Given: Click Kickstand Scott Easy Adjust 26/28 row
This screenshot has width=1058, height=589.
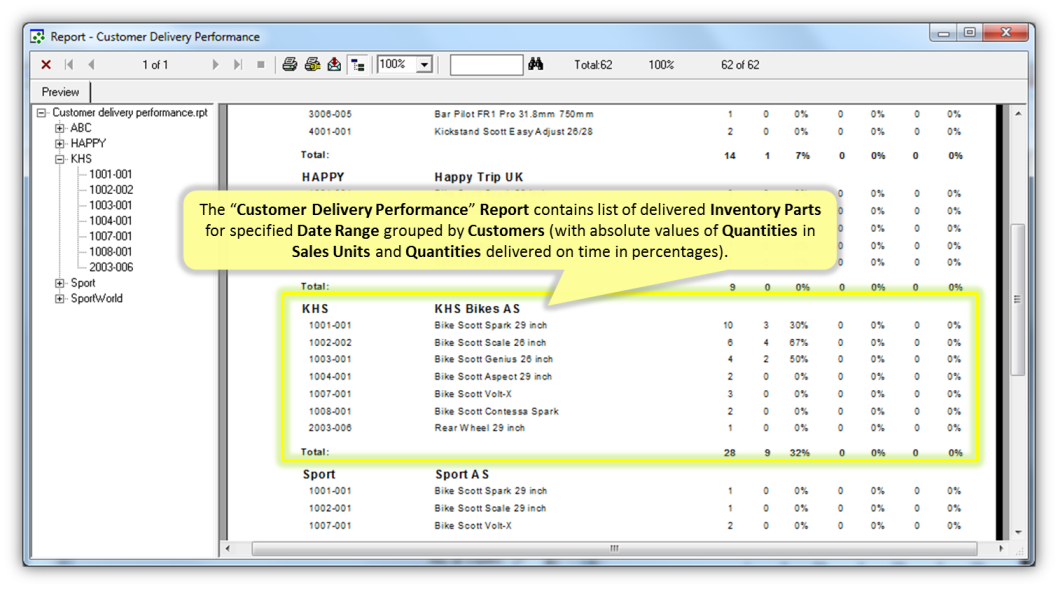Looking at the screenshot, I should pyautogui.click(x=513, y=132).
